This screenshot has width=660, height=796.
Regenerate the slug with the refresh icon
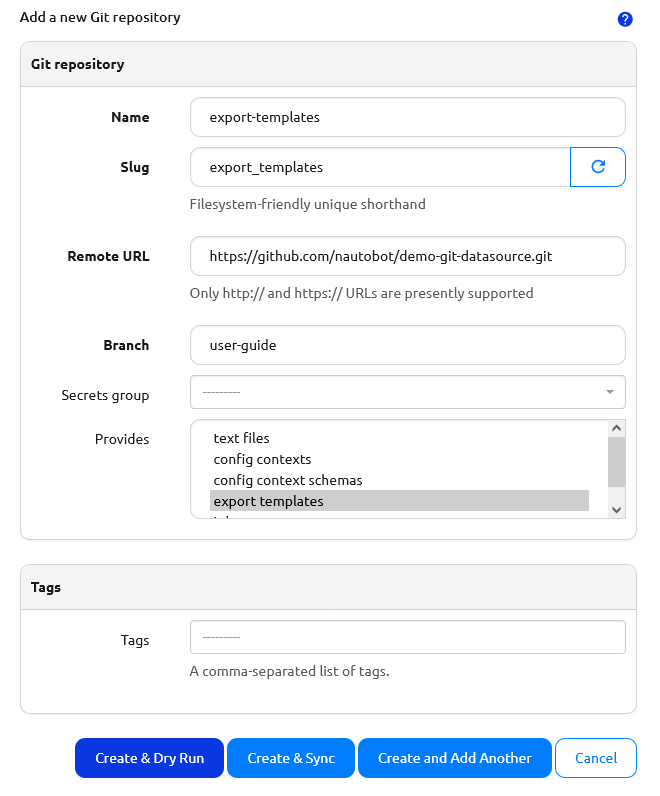coord(598,167)
